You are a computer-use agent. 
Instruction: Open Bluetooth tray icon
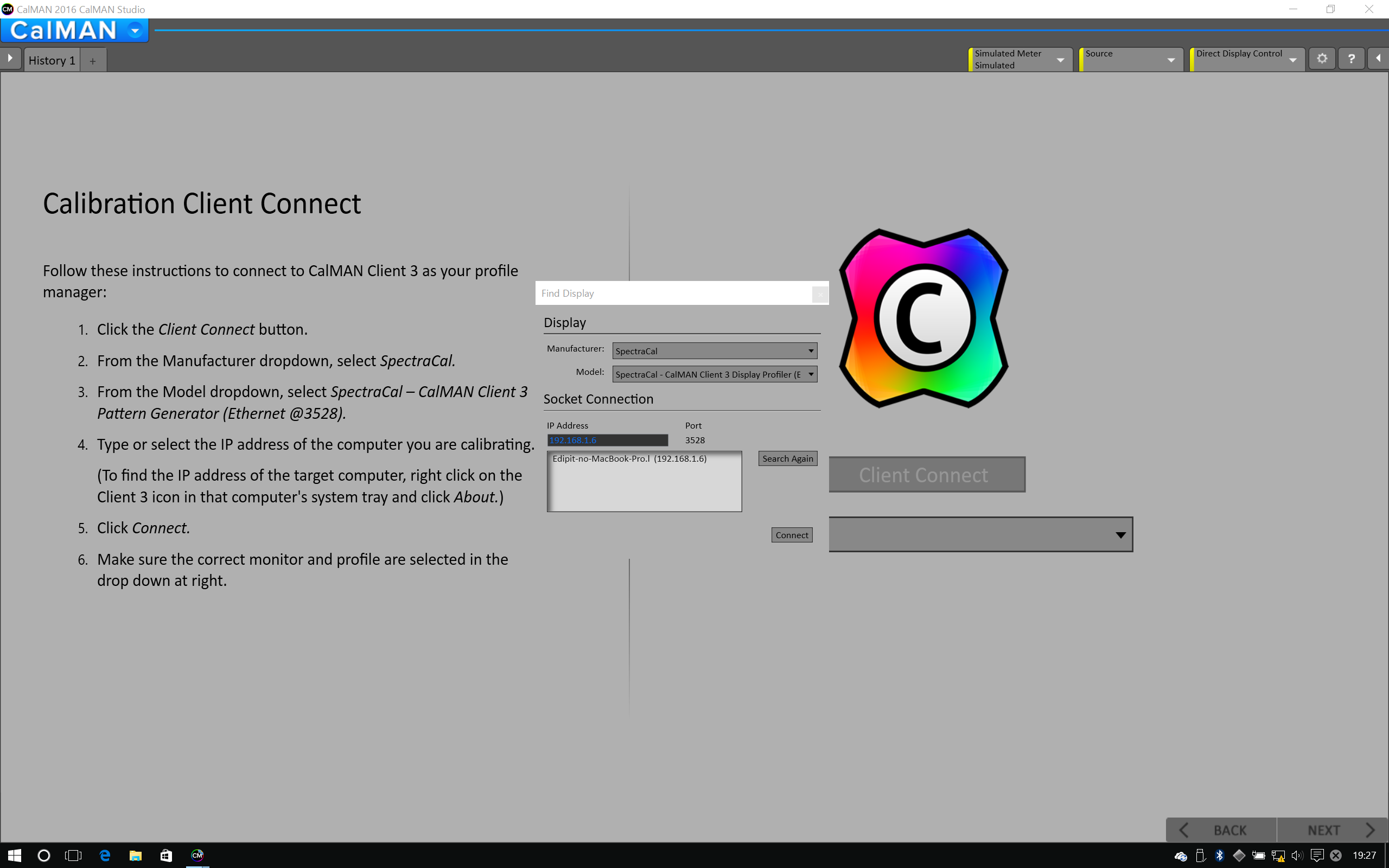(1219, 856)
